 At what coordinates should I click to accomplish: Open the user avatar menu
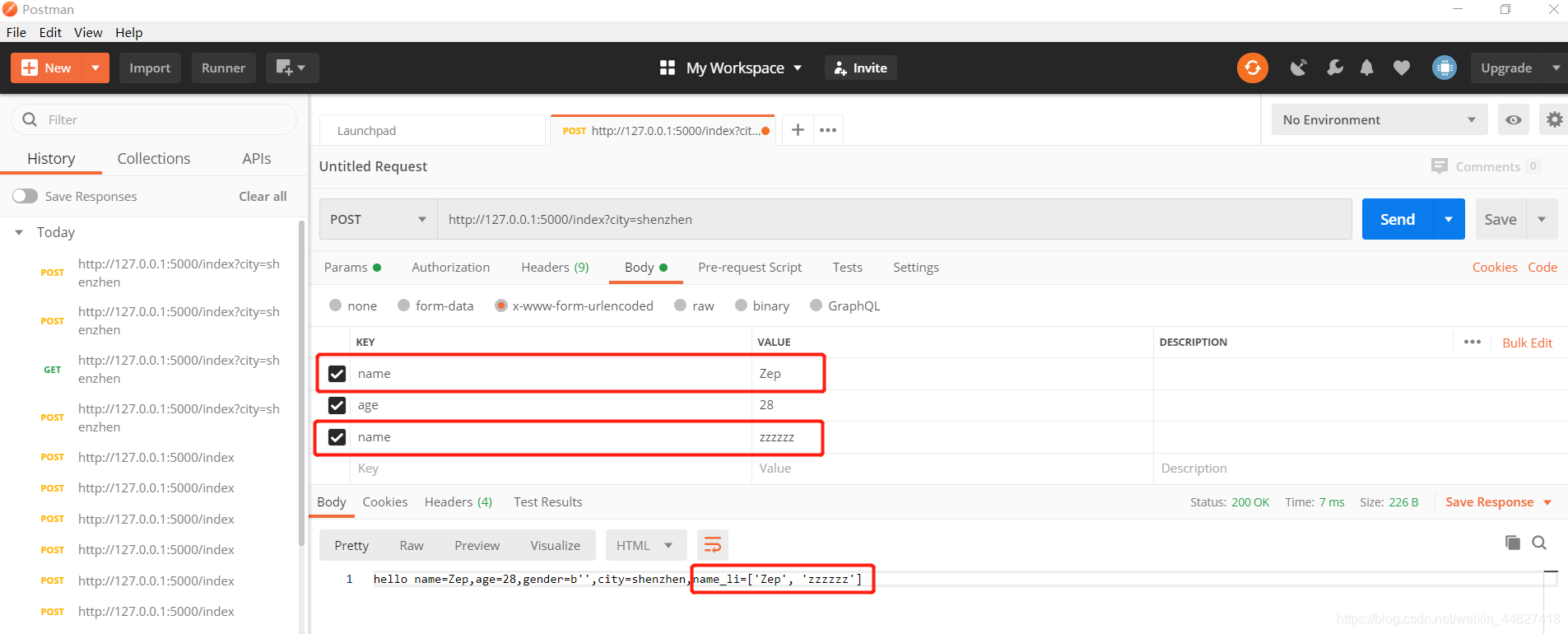coord(1444,68)
